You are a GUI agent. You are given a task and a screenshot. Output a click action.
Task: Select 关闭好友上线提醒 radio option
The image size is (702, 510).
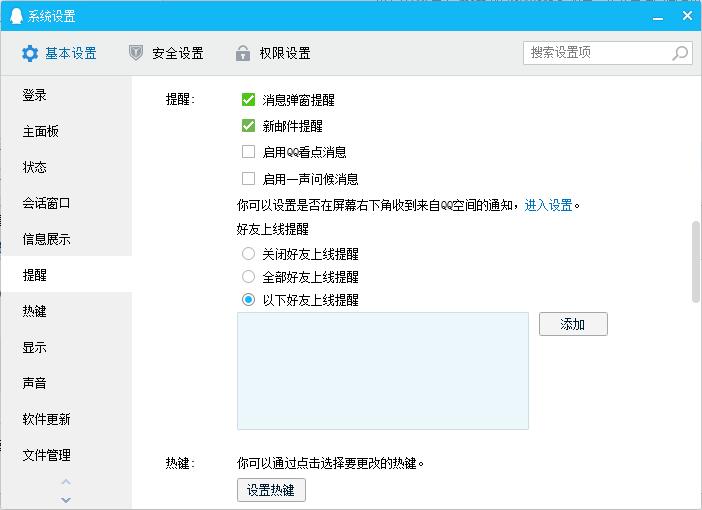248,253
